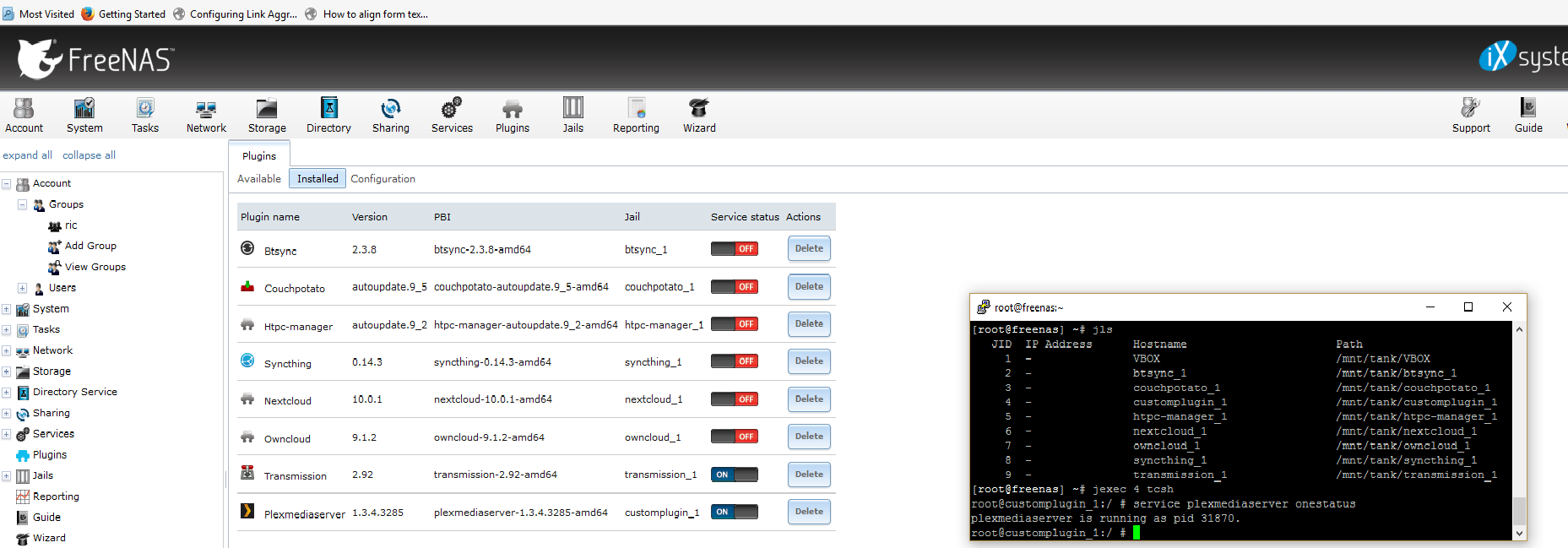Collapse the Groups tree node
1568x548 pixels.
[23, 204]
